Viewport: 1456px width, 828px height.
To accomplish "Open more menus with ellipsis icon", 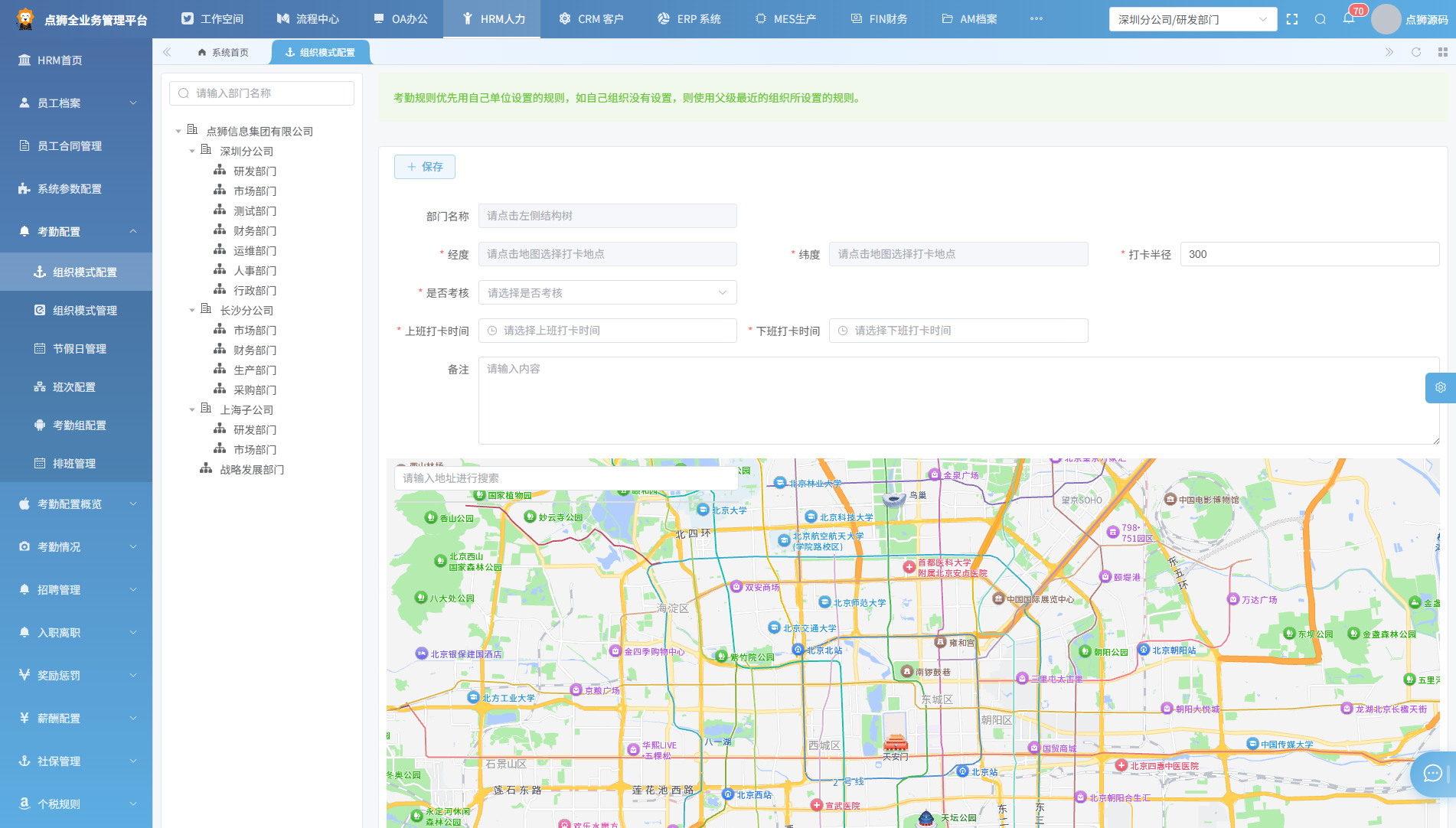I will pyautogui.click(x=1037, y=19).
